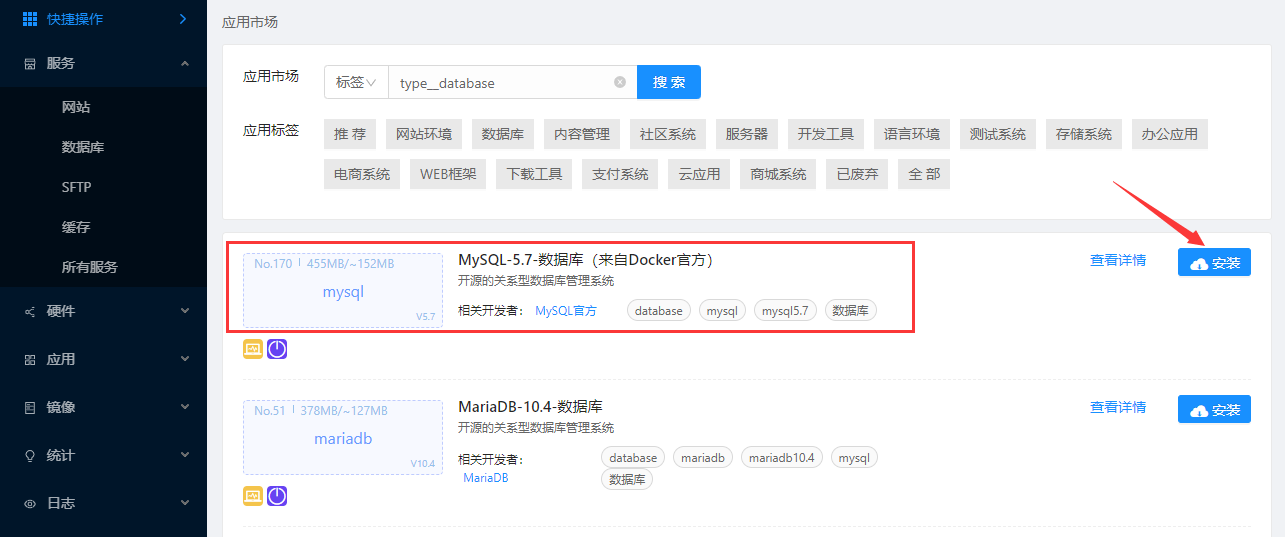View details link for MariaDB-10.4
This screenshot has height=537, width=1285.
pyautogui.click(x=1117, y=407)
